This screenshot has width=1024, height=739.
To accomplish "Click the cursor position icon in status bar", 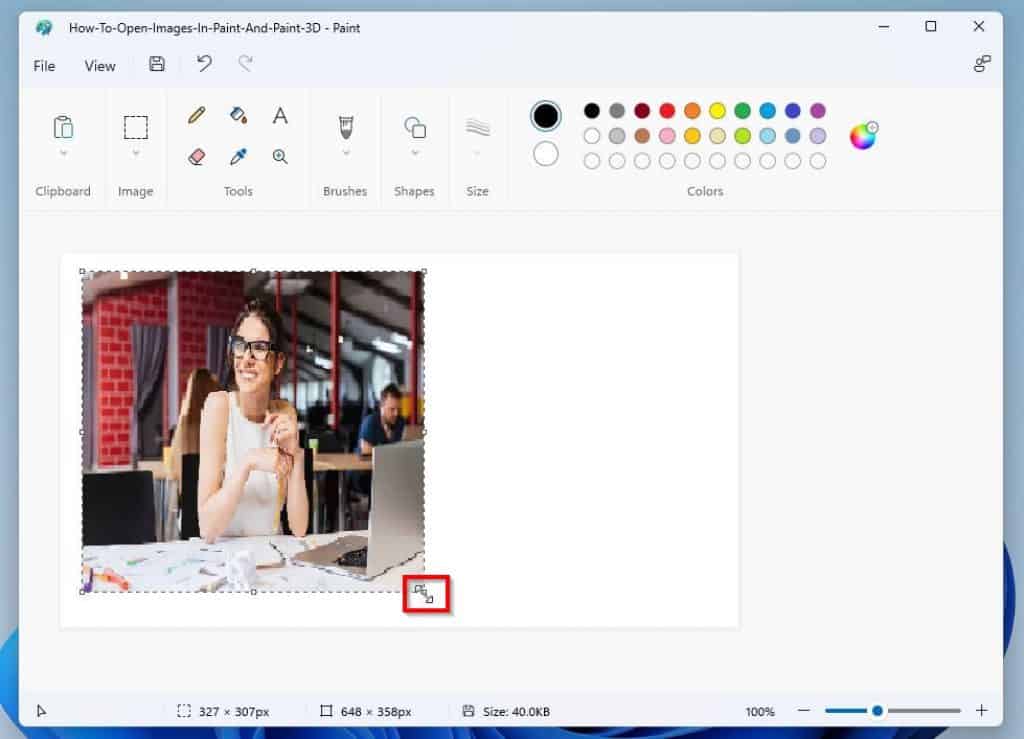I will [x=41, y=711].
